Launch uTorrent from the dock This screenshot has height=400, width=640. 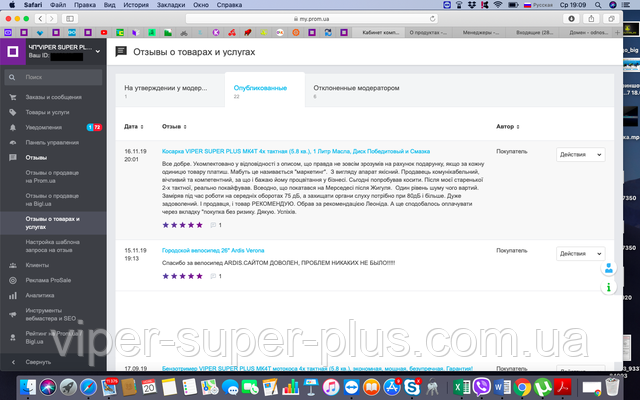click(x=542, y=387)
